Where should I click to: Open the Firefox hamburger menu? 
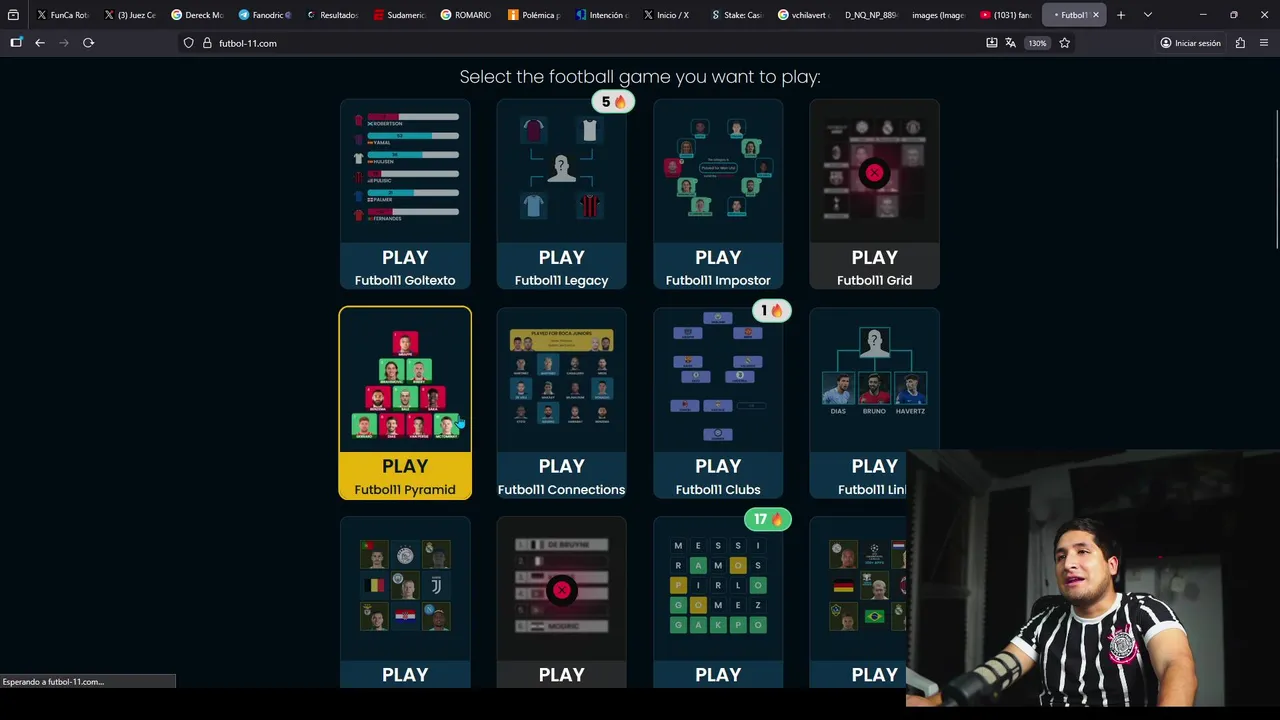click(x=1264, y=43)
